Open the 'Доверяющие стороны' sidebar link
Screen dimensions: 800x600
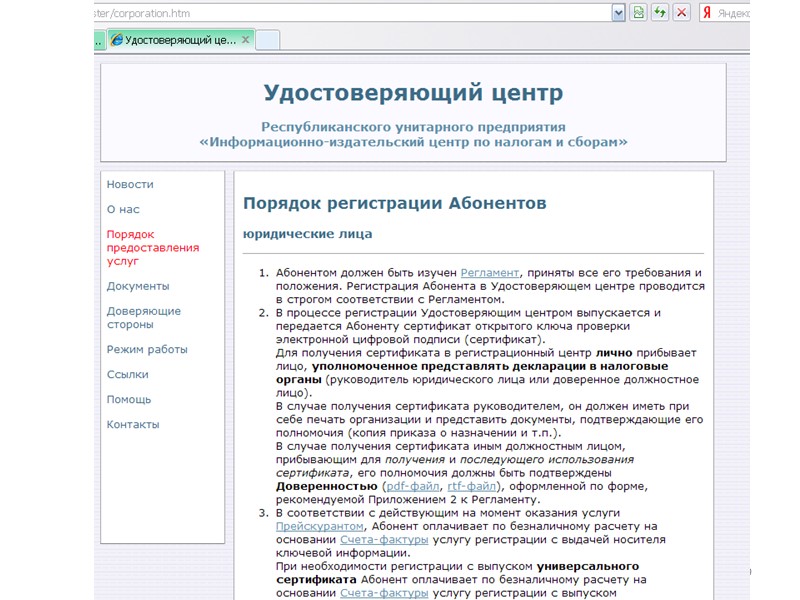coord(144,317)
